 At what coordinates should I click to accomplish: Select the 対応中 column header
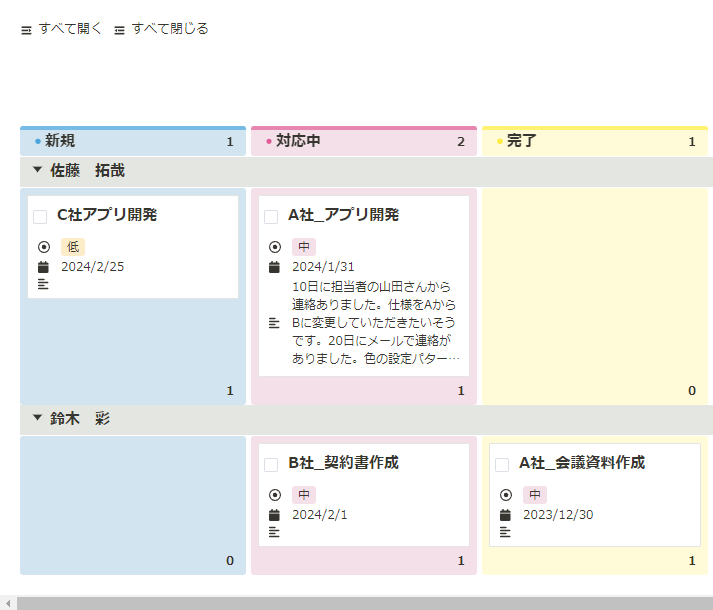tap(364, 141)
